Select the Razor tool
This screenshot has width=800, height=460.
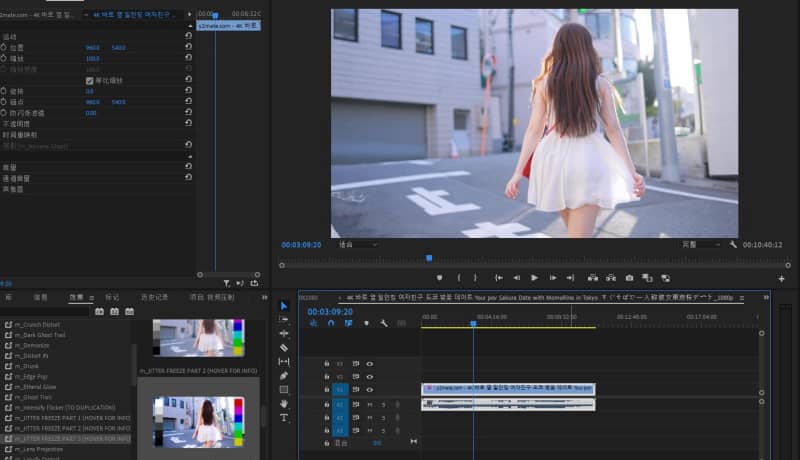point(284,347)
